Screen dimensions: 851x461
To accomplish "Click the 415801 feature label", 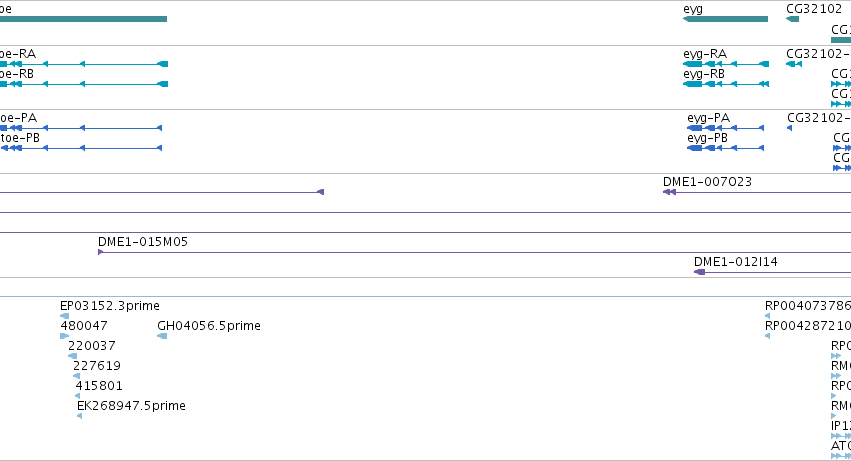I will 99,386.
